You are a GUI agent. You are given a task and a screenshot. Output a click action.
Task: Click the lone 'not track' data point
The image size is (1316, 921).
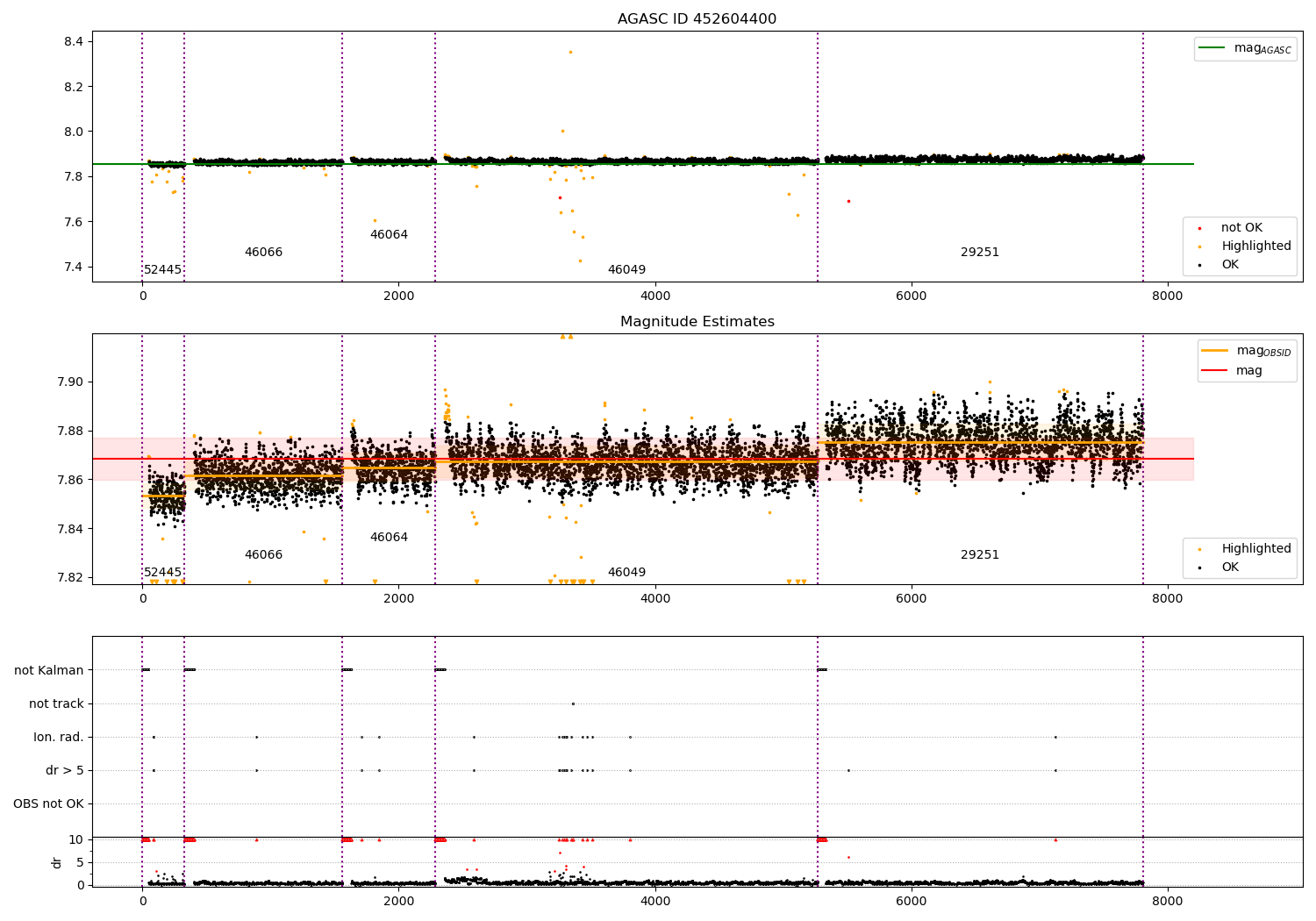tap(573, 703)
